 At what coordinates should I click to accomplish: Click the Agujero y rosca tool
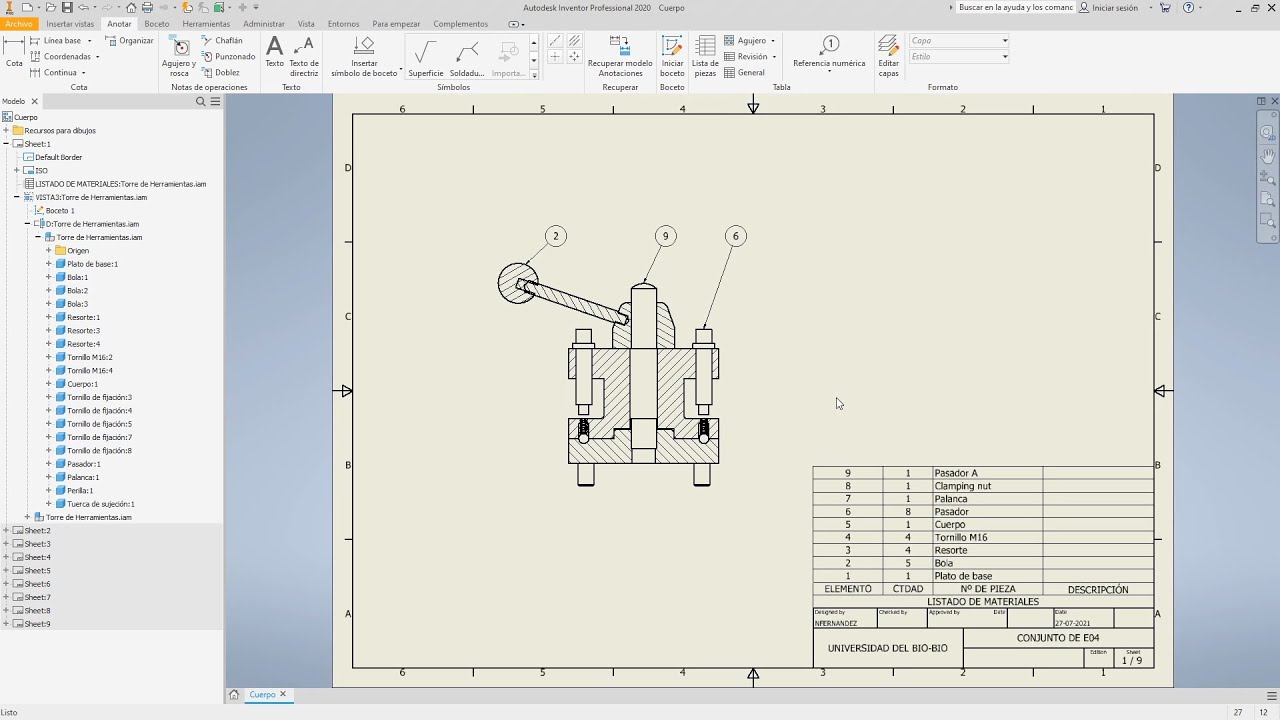179,57
